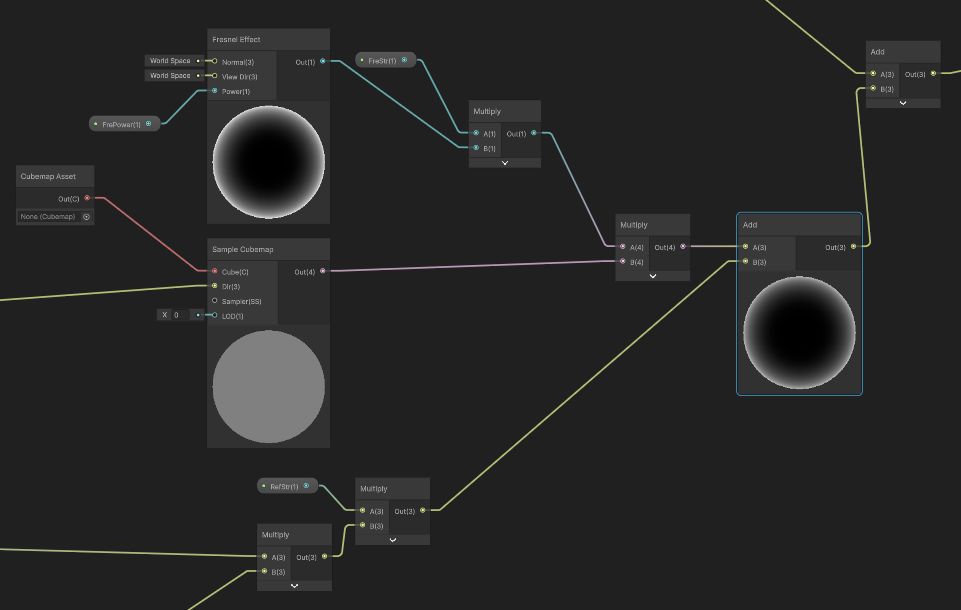Click the LOD X value input field

(177, 315)
